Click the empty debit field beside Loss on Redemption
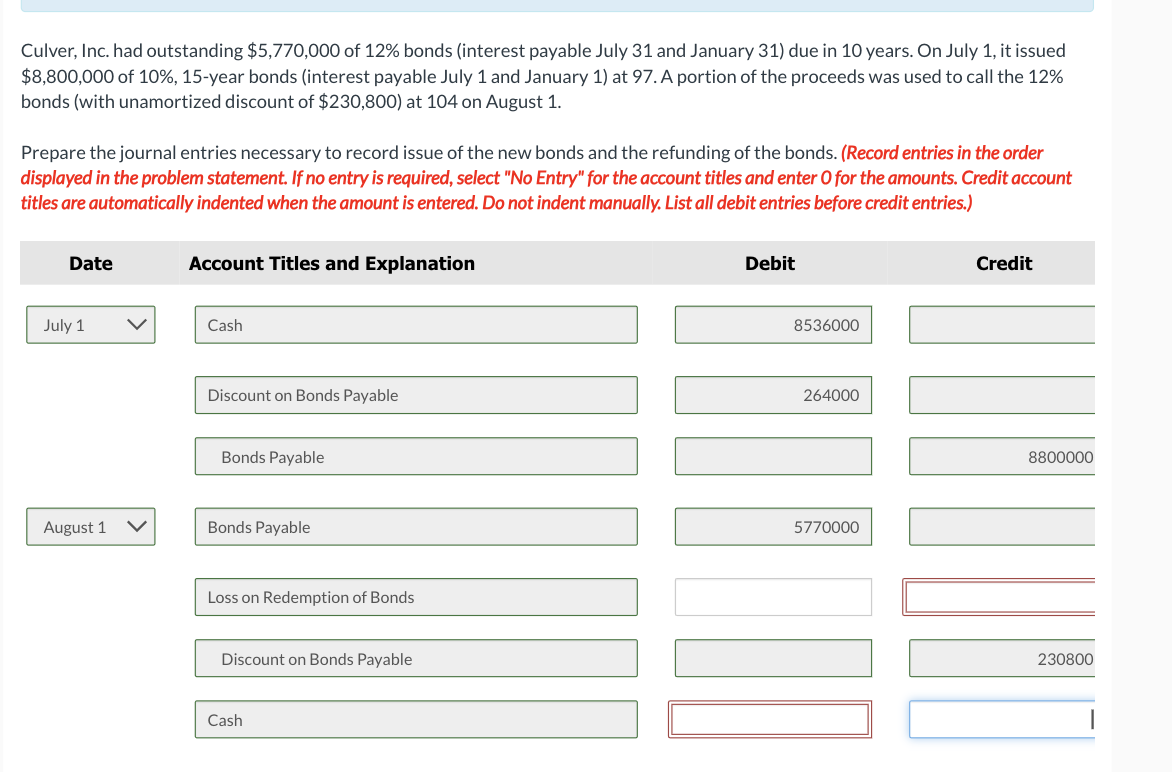This screenshot has height=772, width=1172. click(x=773, y=596)
